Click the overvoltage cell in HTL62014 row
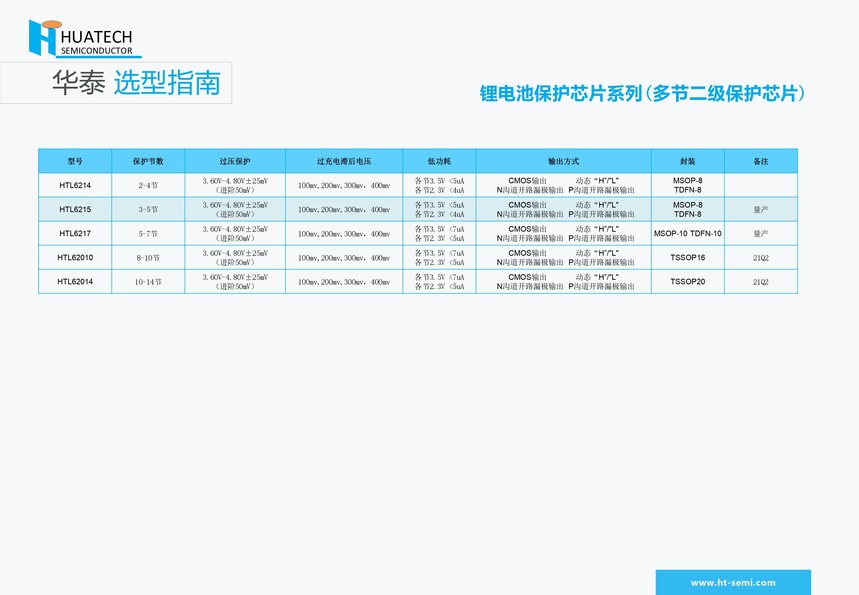The height and width of the screenshot is (595, 859). (x=235, y=282)
